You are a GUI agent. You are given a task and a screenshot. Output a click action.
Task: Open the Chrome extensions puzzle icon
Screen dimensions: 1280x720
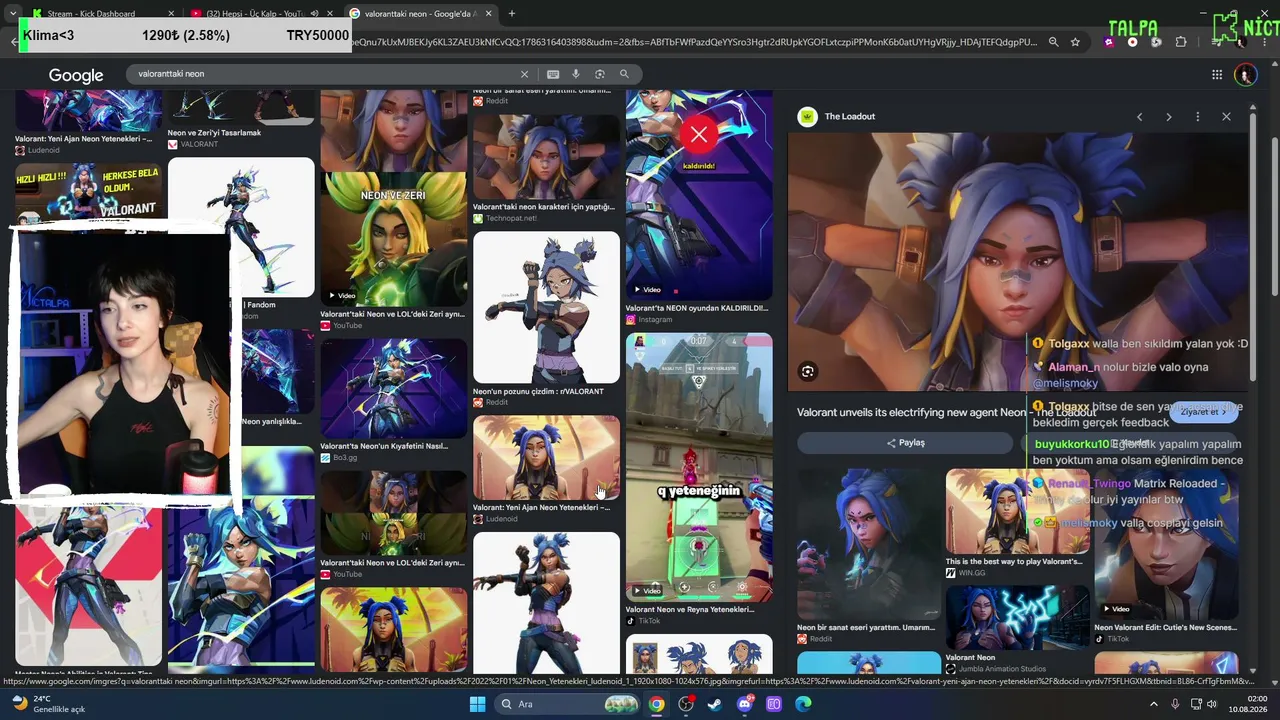1181,42
